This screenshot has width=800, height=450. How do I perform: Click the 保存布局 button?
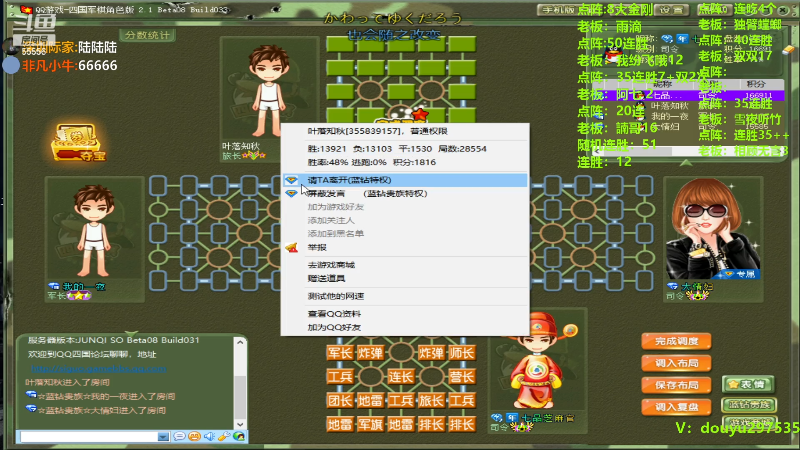click(676, 385)
